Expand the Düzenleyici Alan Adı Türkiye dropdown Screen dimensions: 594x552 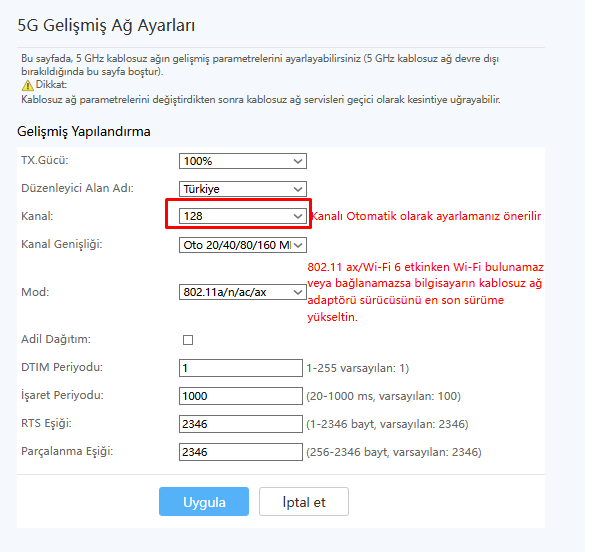(243, 189)
